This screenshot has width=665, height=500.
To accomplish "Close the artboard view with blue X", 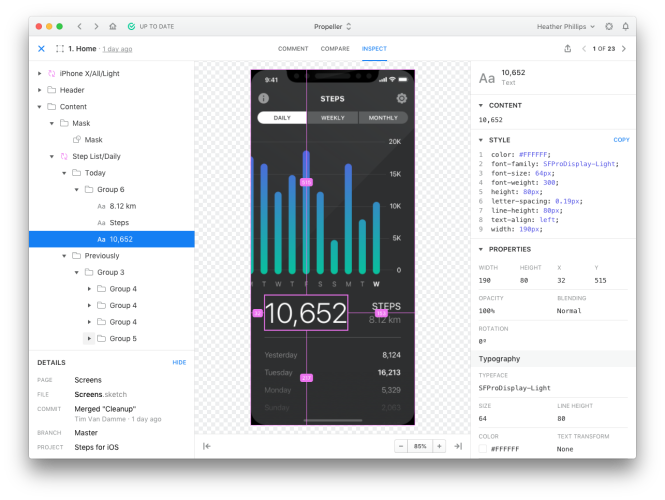I will coord(41,49).
